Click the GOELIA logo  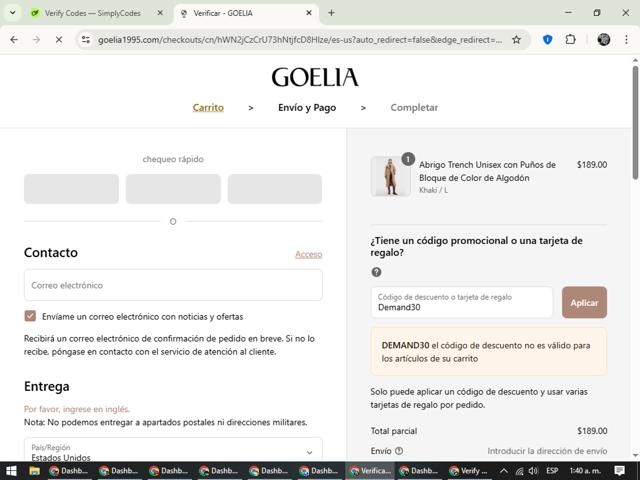tap(315, 77)
